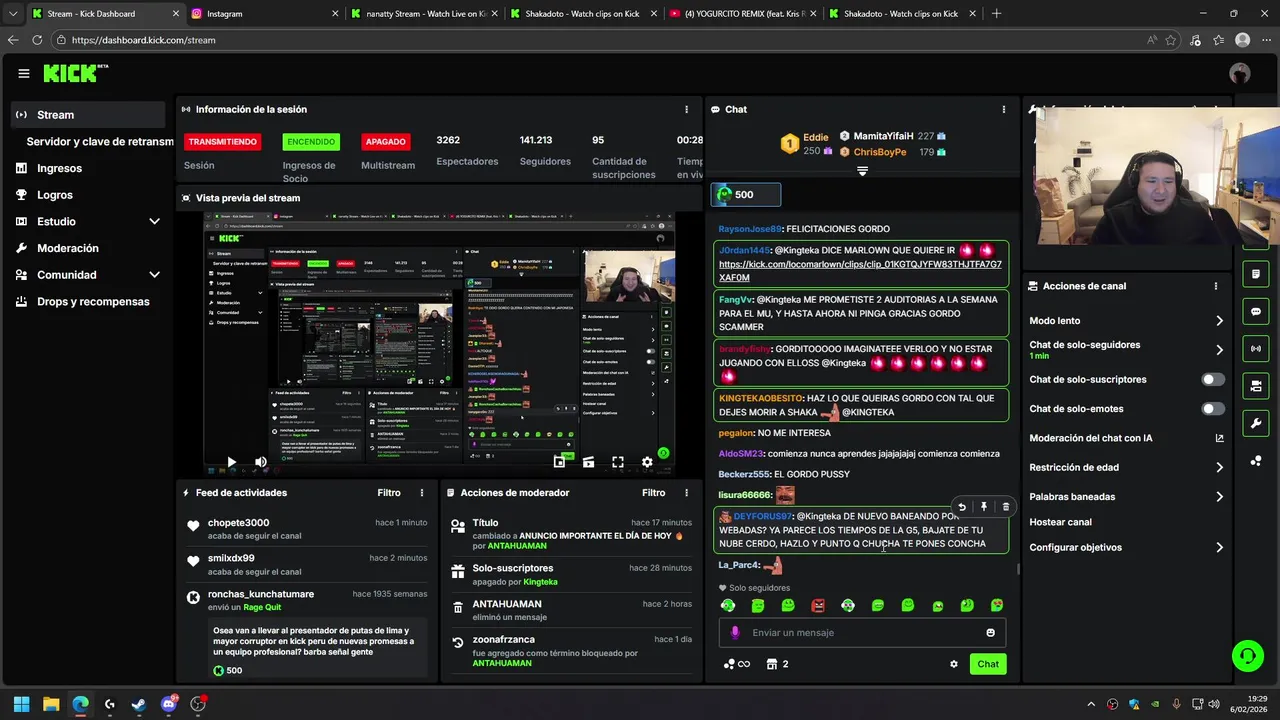Insert the red angry emote
This screenshot has height=720, width=1280.
[818, 606]
